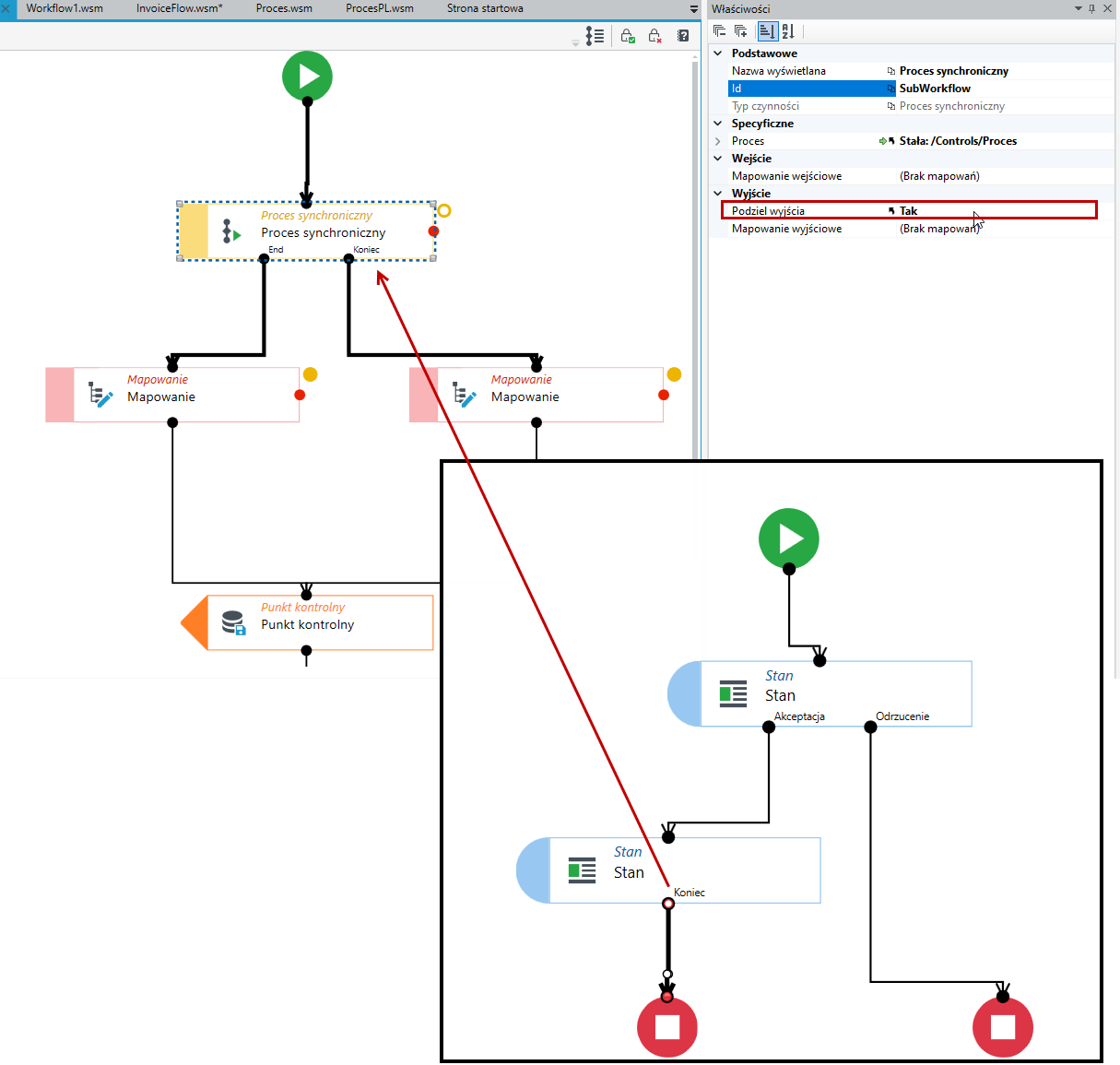Click the SubWorkflow Id value field
The height and width of the screenshot is (1065, 1120).
[1005, 89]
